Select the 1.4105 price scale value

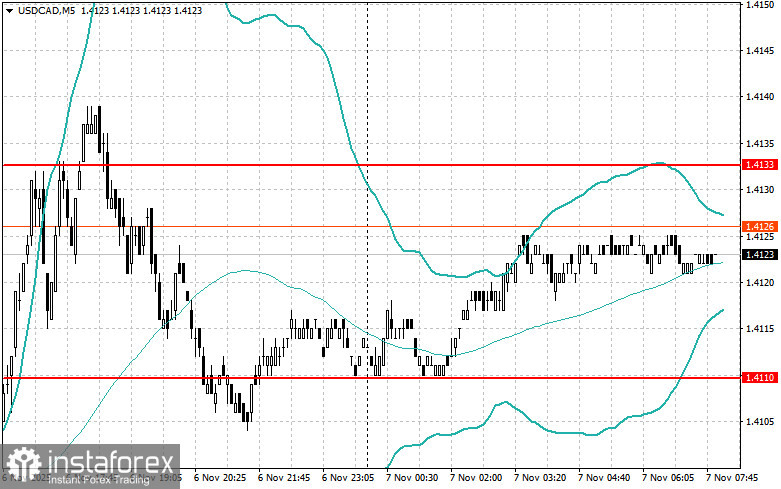click(x=760, y=422)
